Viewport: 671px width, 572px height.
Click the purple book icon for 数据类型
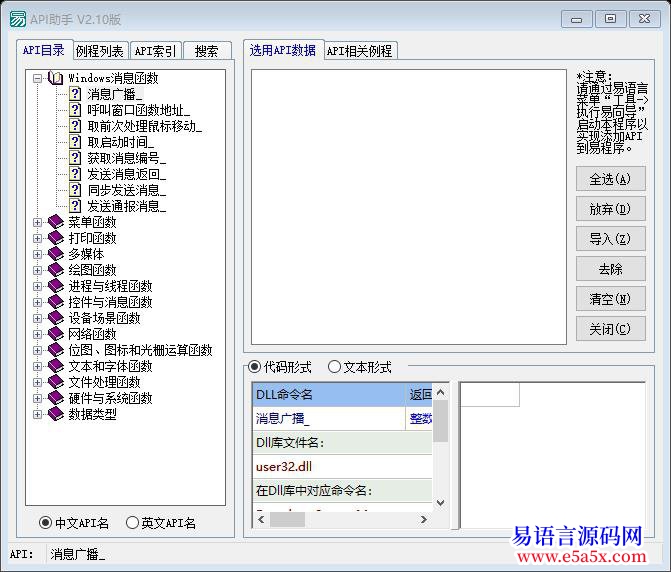pyautogui.click(x=56, y=414)
